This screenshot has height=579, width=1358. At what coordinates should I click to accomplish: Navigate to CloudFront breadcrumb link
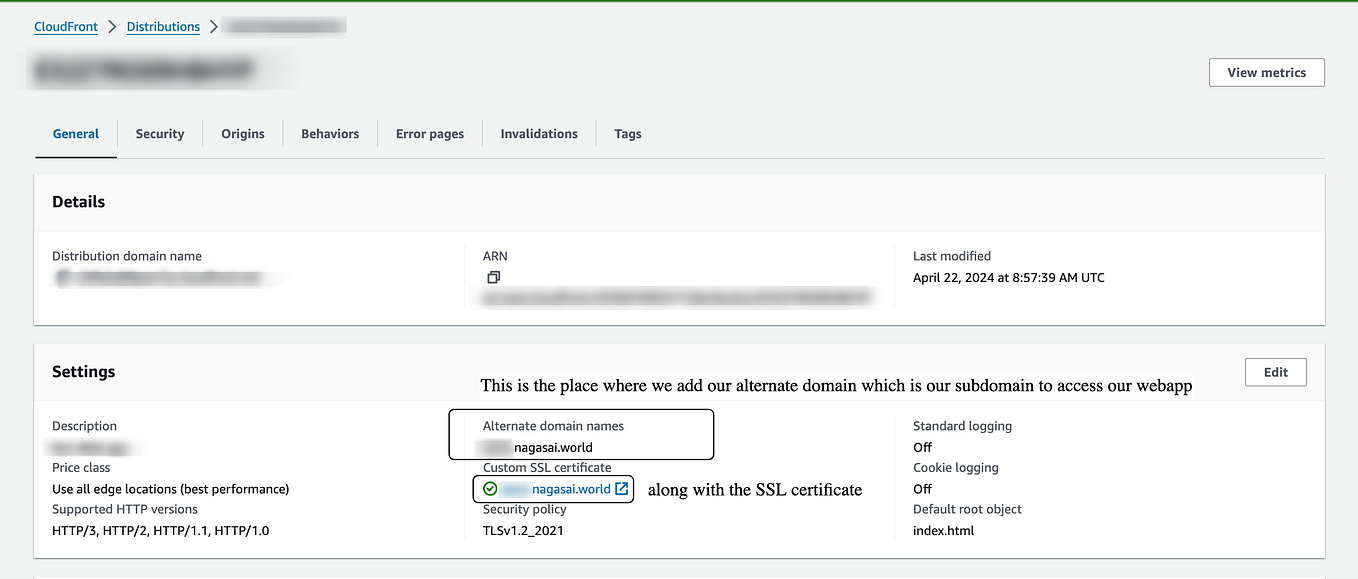point(66,27)
